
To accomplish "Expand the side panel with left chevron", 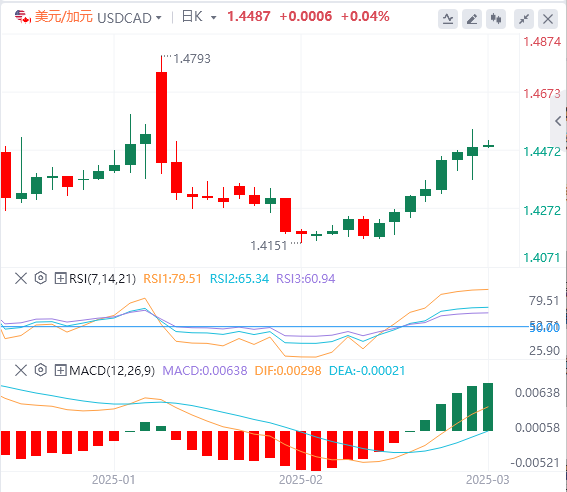I will coord(558,121).
